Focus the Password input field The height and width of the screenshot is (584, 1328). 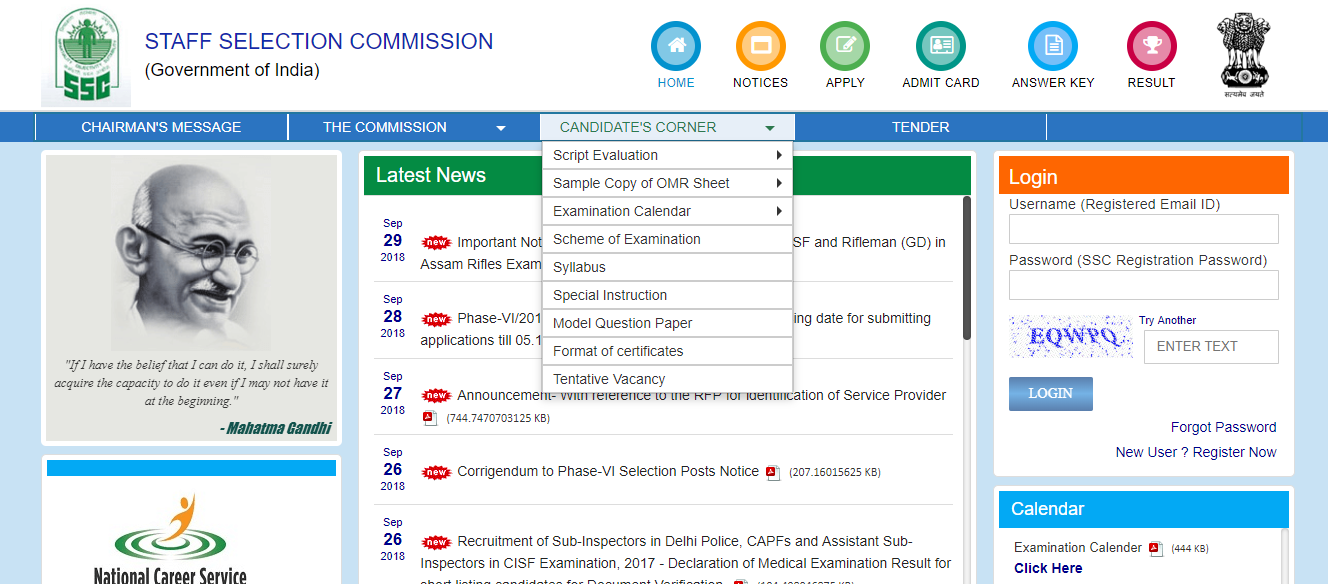(x=1143, y=285)
